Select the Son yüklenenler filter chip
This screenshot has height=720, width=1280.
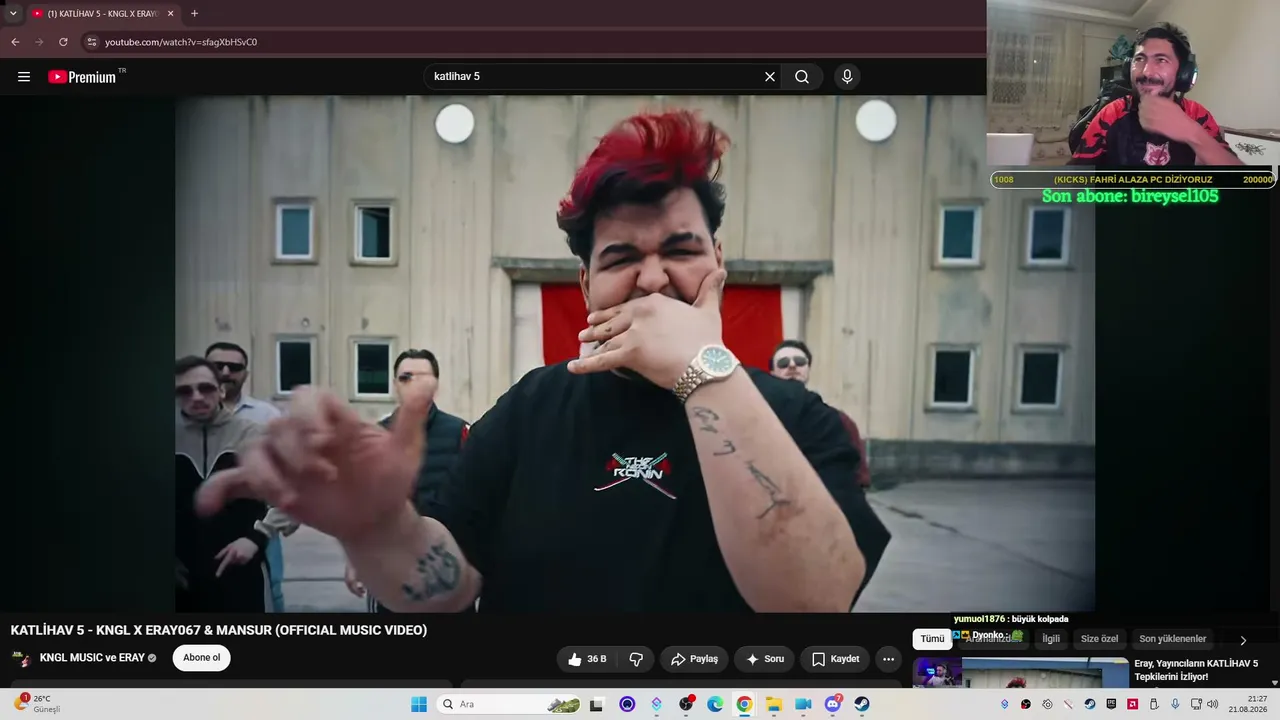coord(1173,639)
